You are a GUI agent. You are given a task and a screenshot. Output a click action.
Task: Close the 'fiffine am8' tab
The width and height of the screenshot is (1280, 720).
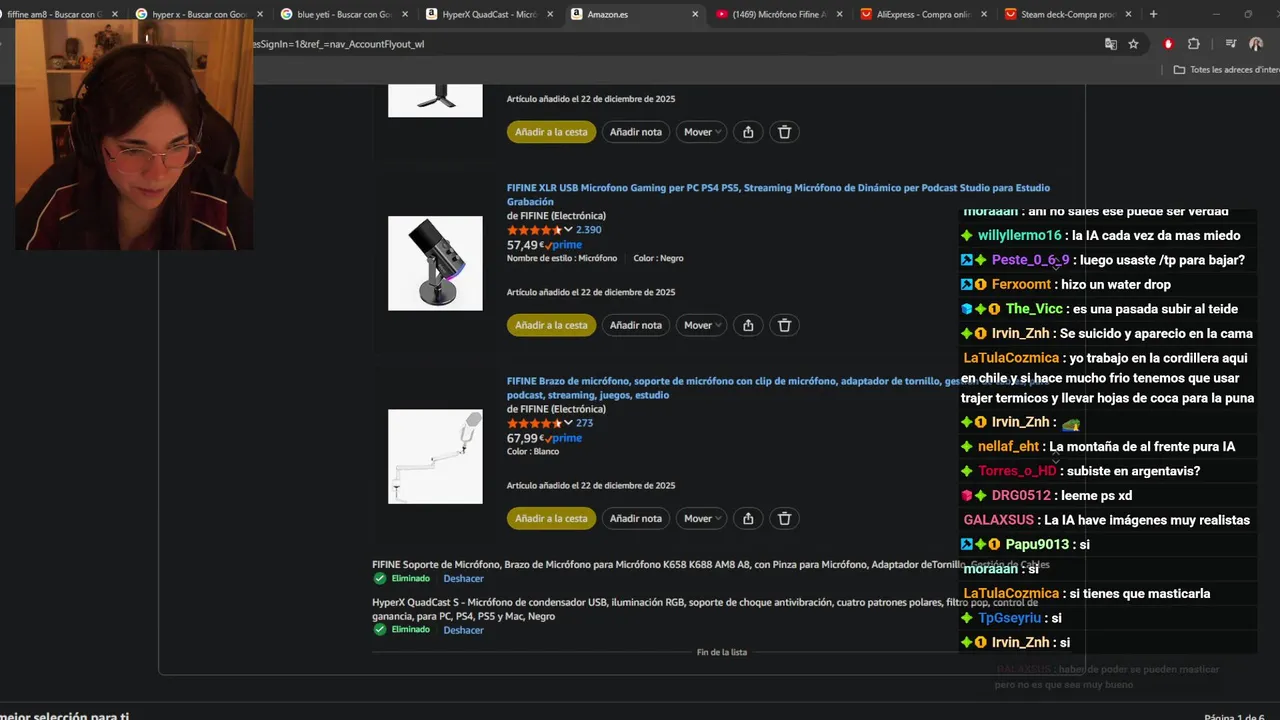click(x=115, y=14)
